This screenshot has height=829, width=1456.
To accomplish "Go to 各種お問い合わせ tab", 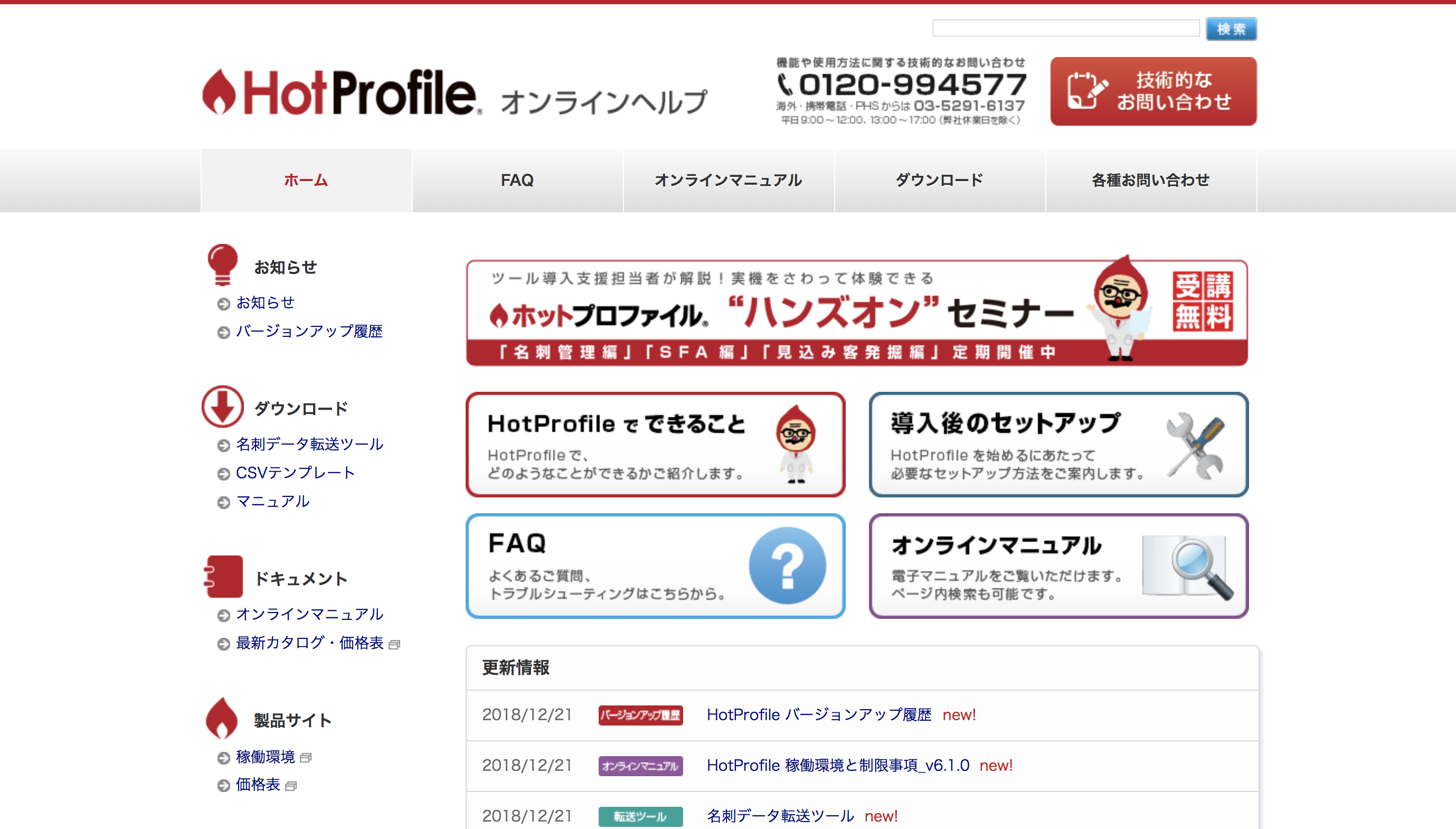I will (1150, 181).
